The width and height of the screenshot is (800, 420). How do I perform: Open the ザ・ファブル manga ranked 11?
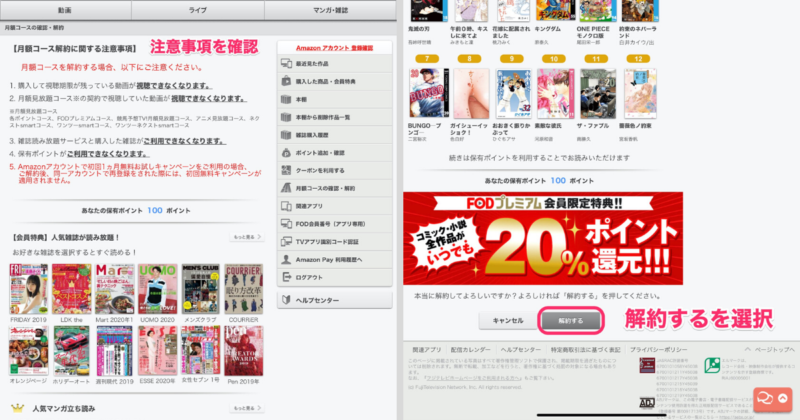click(x=597, y=93)
